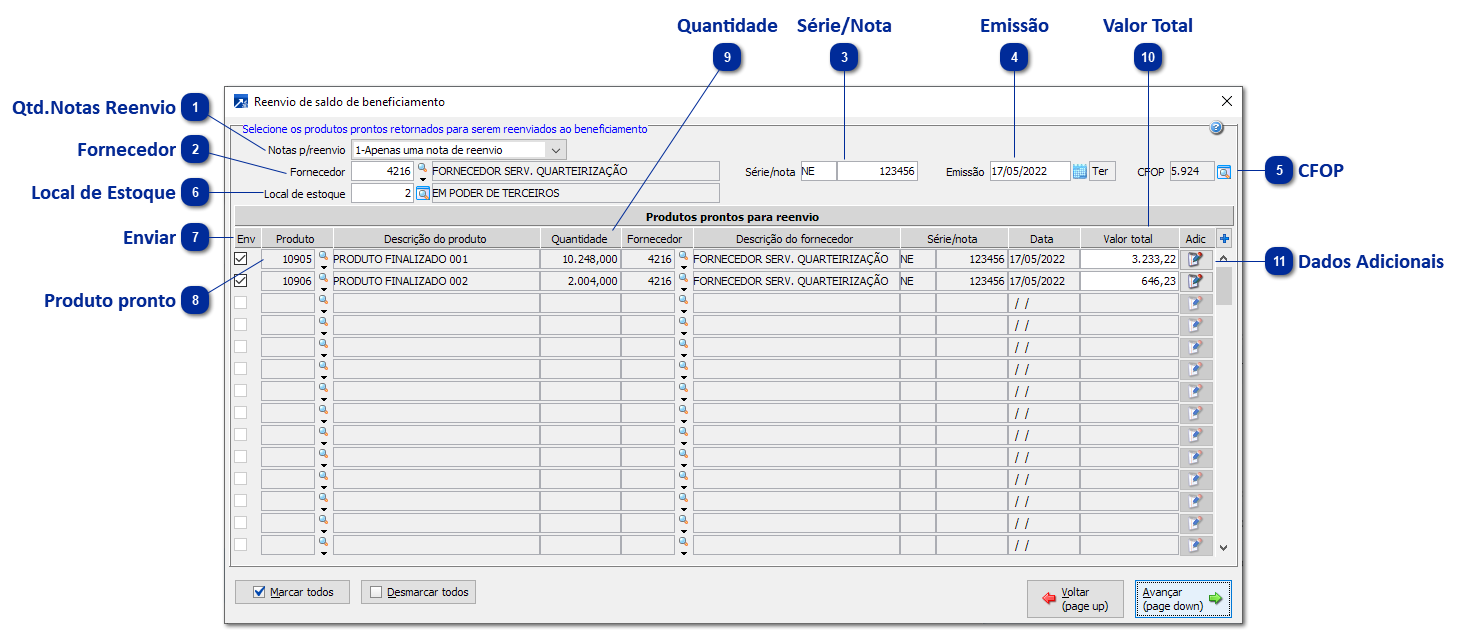This screenshot has height=633, width=1460.
Task: Search product for row 10905
Action: coord(323,256)
